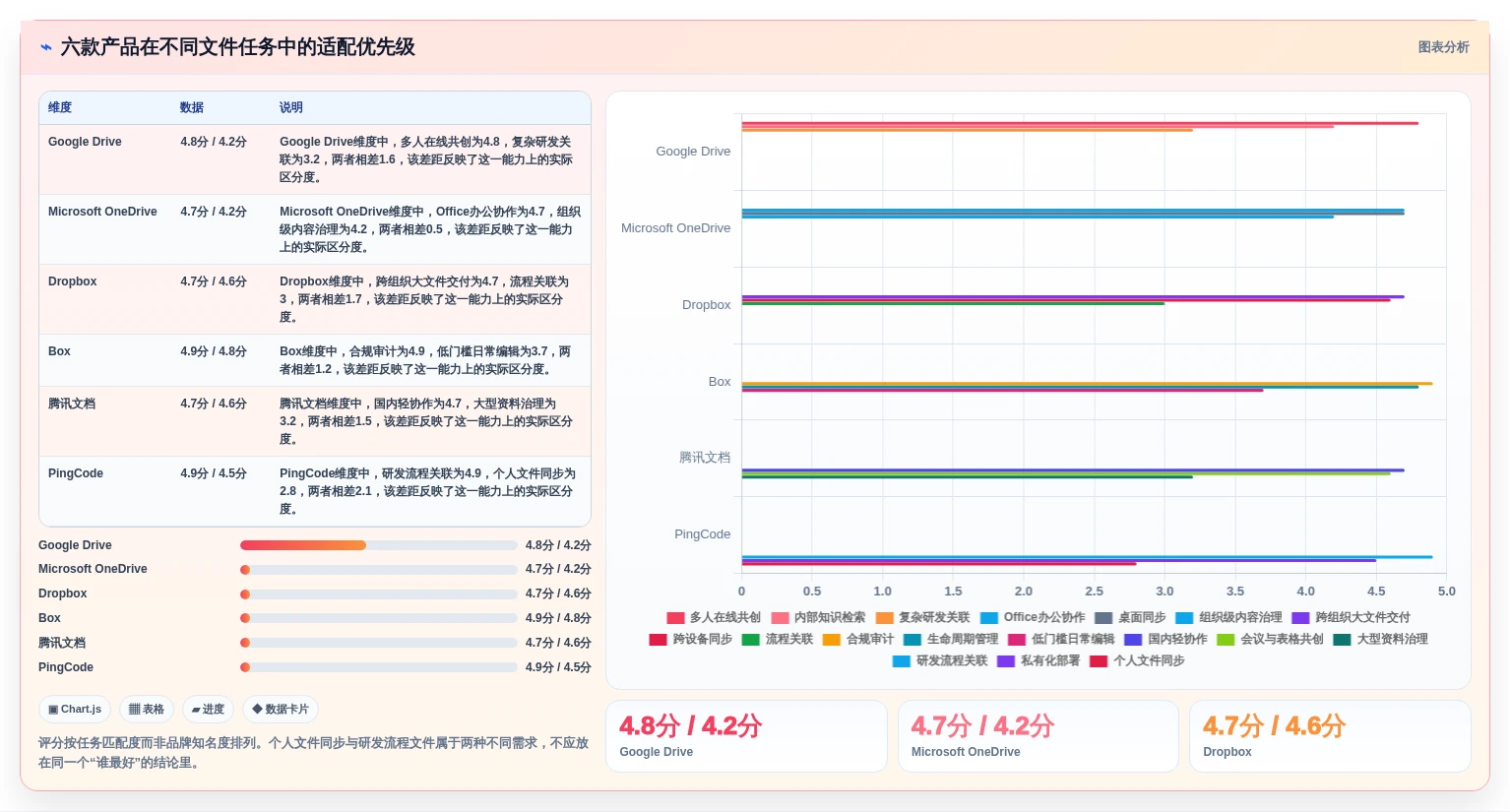The width and height of the screenshot is (1510, 812).
Task: Click the footnote starting 评分按任务匹配度
Action: (313, 753)
